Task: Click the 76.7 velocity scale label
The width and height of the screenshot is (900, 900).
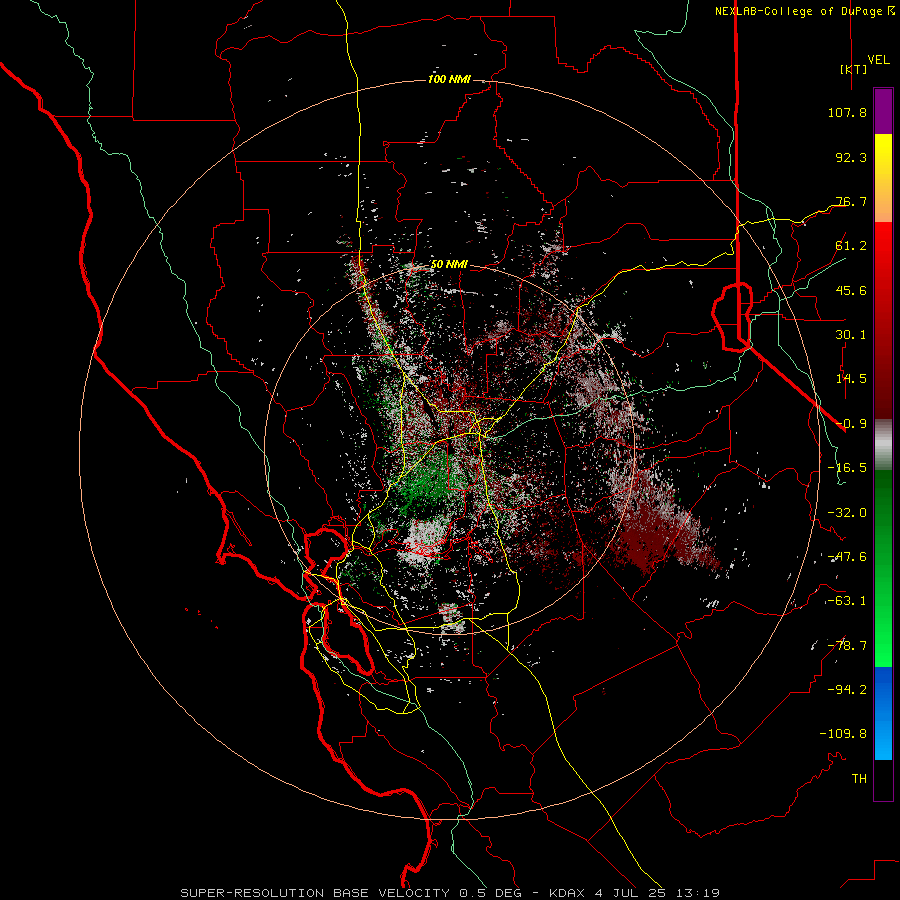Action: point(851,201)
